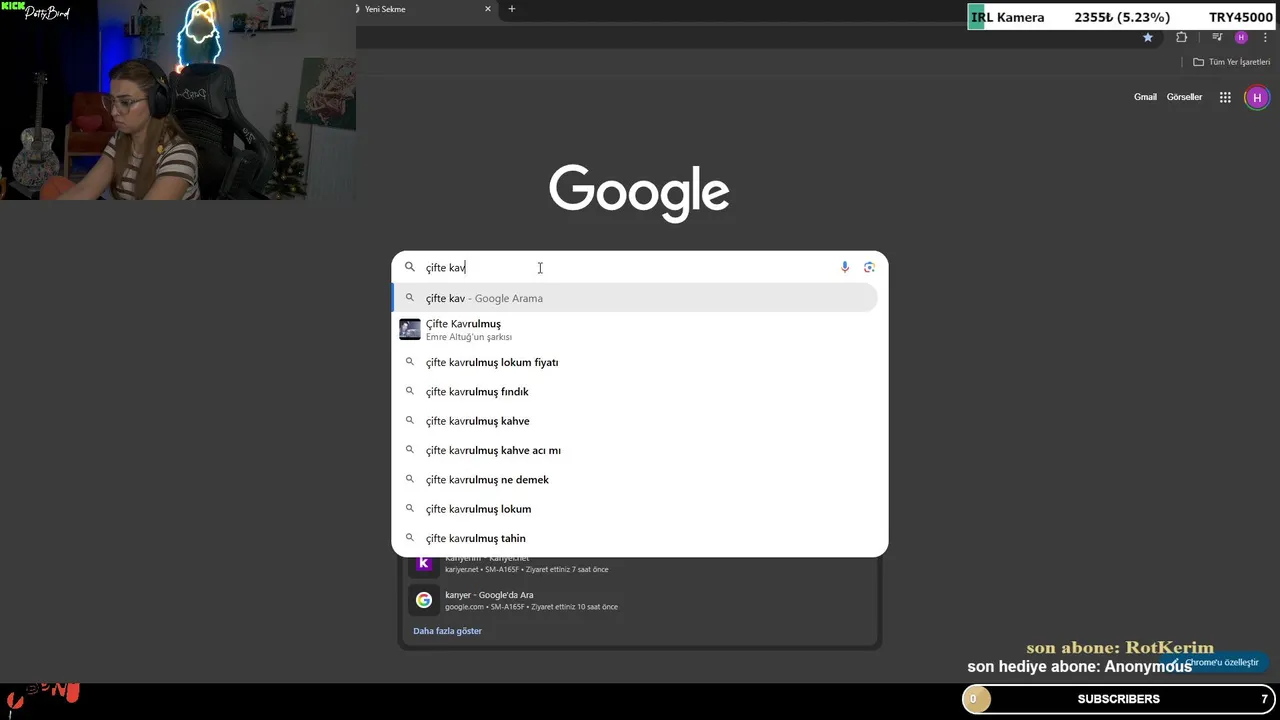Open kariyer - Google'da Ara history entry
The height and width of the screenshot is (720, 1280).
[x=640, y=600]
